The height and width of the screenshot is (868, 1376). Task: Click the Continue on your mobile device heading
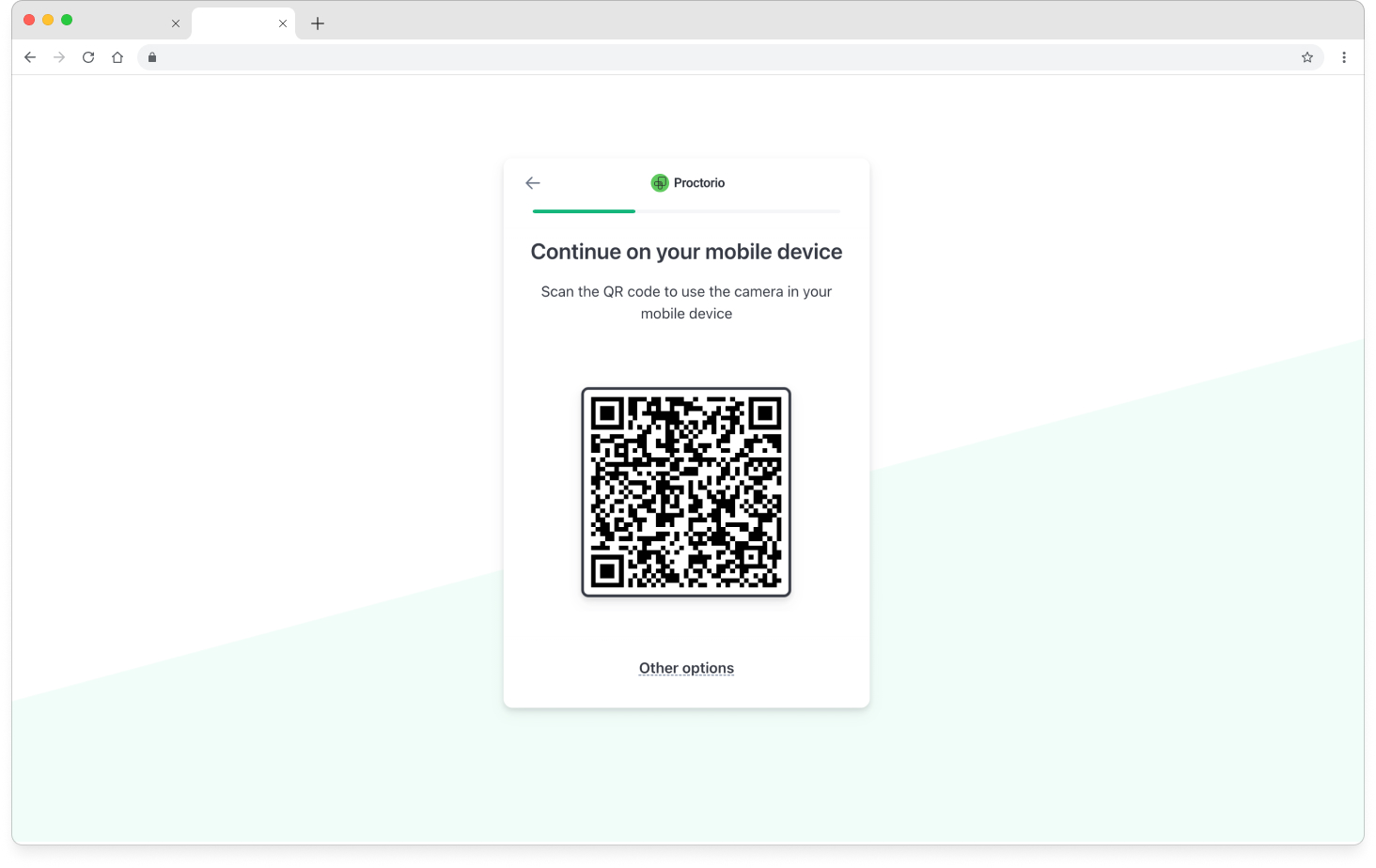686,252
